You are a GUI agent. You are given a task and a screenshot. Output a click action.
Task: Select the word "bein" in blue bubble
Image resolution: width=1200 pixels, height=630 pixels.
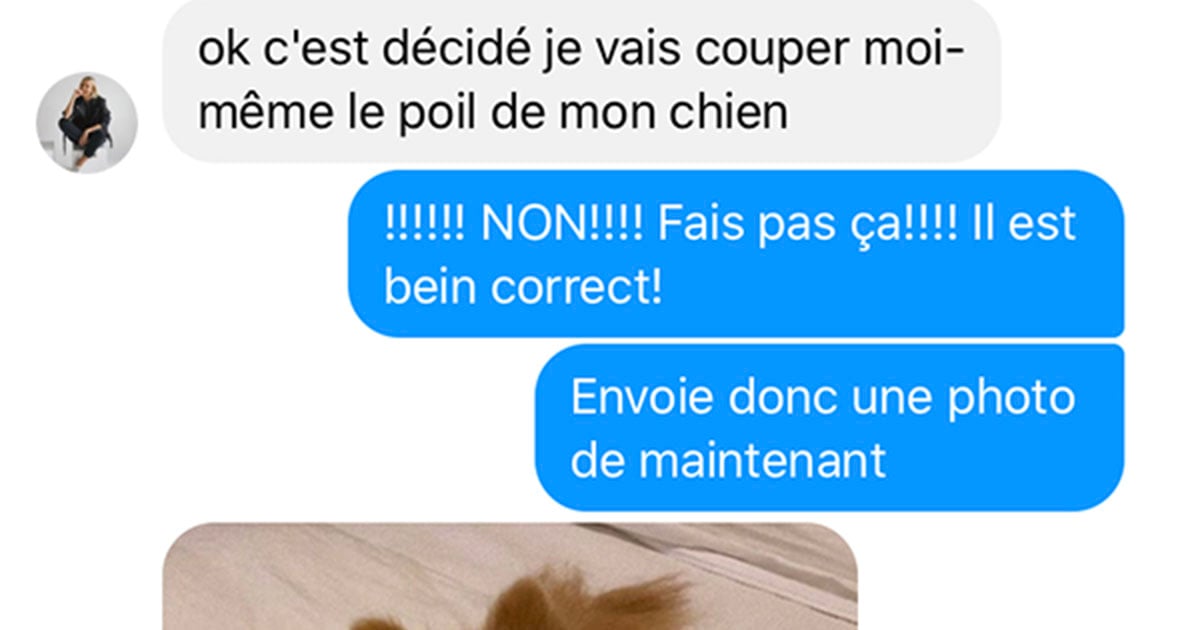click(432, 289)
